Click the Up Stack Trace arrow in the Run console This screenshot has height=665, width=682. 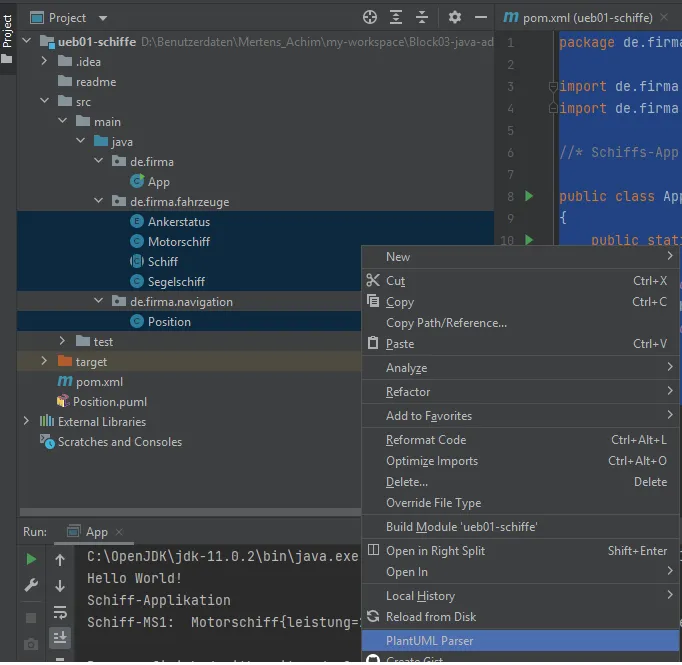pyautogui.click(x=60, y=560)
